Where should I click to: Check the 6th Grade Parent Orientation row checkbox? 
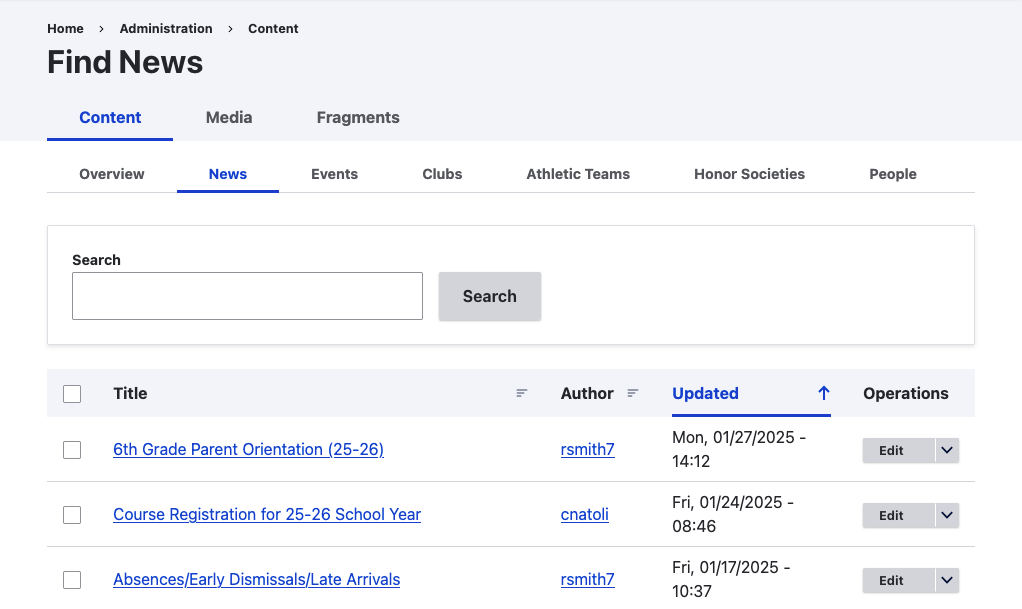(72, 450)
